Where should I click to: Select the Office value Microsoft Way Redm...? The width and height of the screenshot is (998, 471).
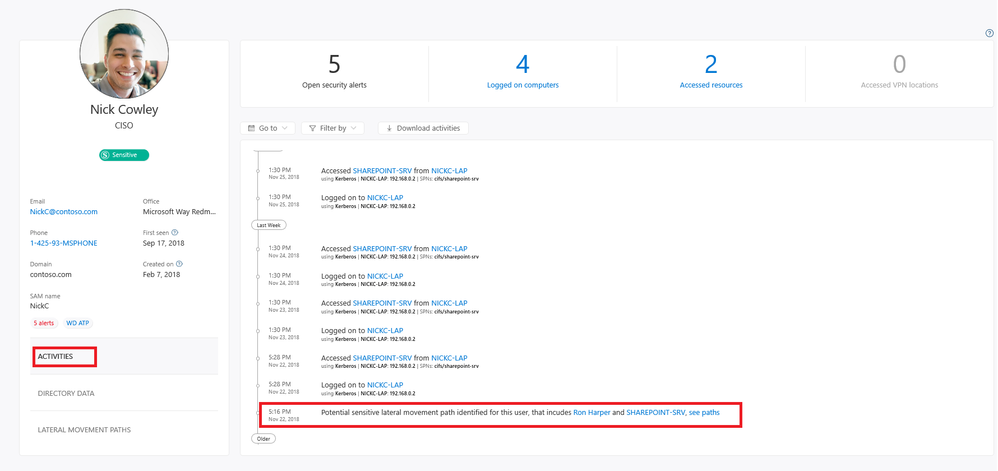179,211
